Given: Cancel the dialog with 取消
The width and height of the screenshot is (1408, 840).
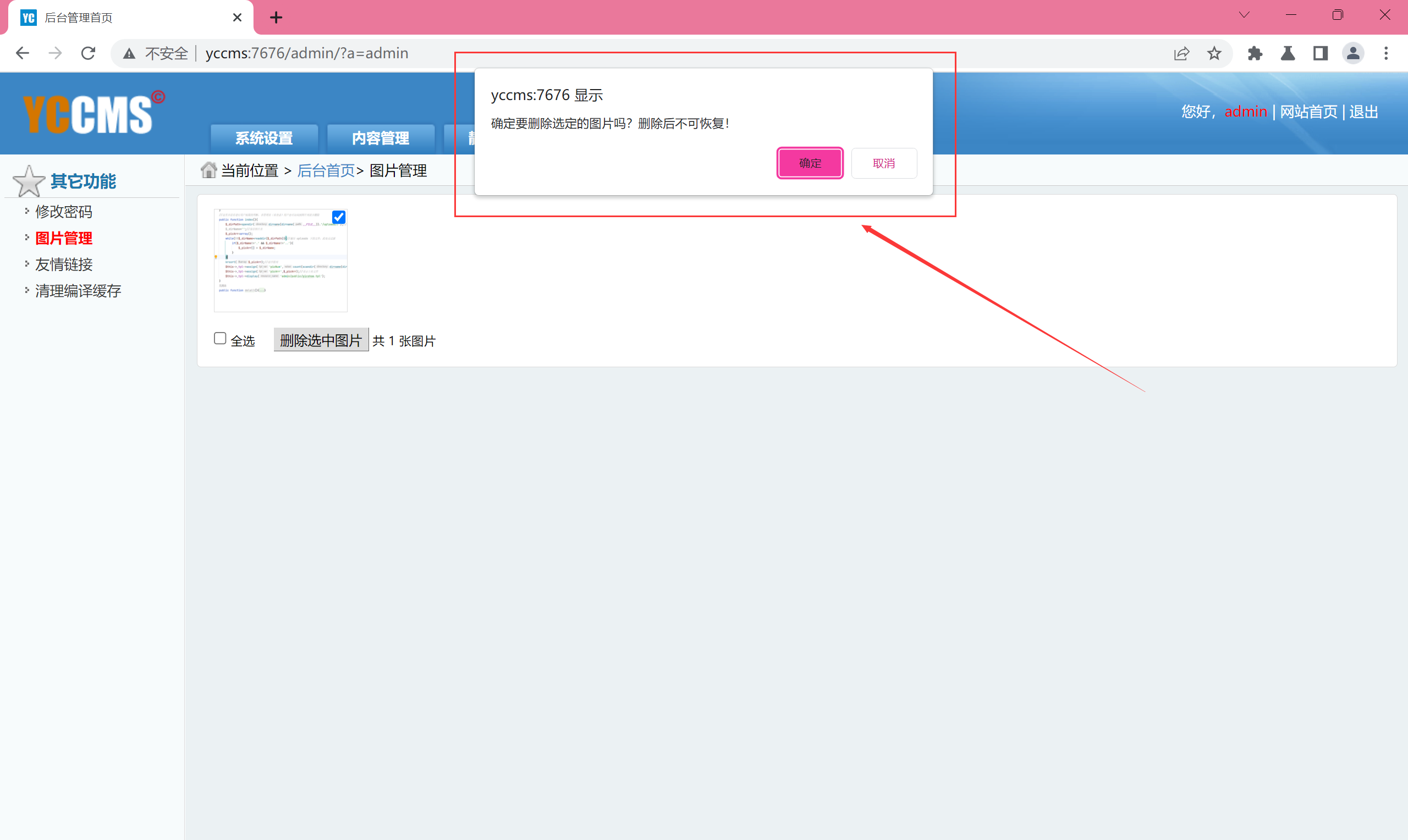Looking at the screenshot, I should [x=883, y=163].
